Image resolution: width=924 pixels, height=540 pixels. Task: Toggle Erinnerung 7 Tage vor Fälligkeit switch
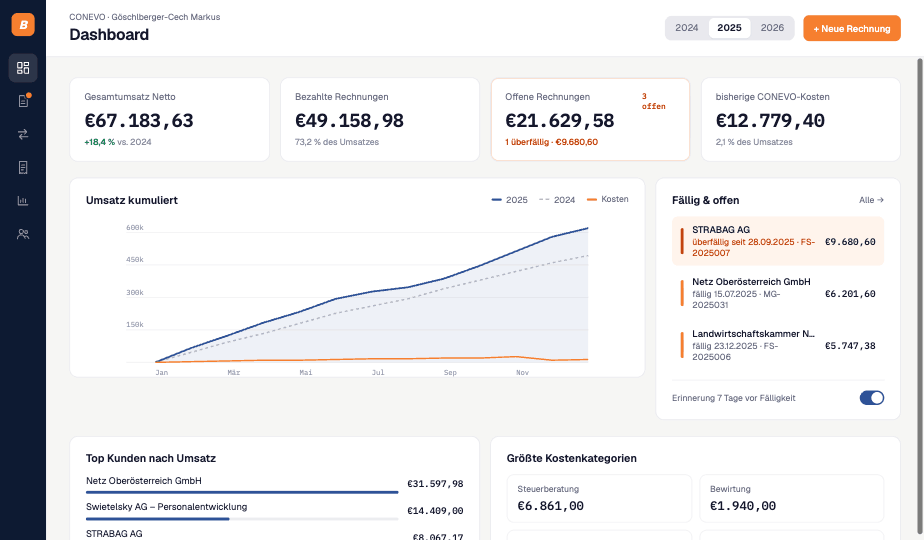pos(872,398)
